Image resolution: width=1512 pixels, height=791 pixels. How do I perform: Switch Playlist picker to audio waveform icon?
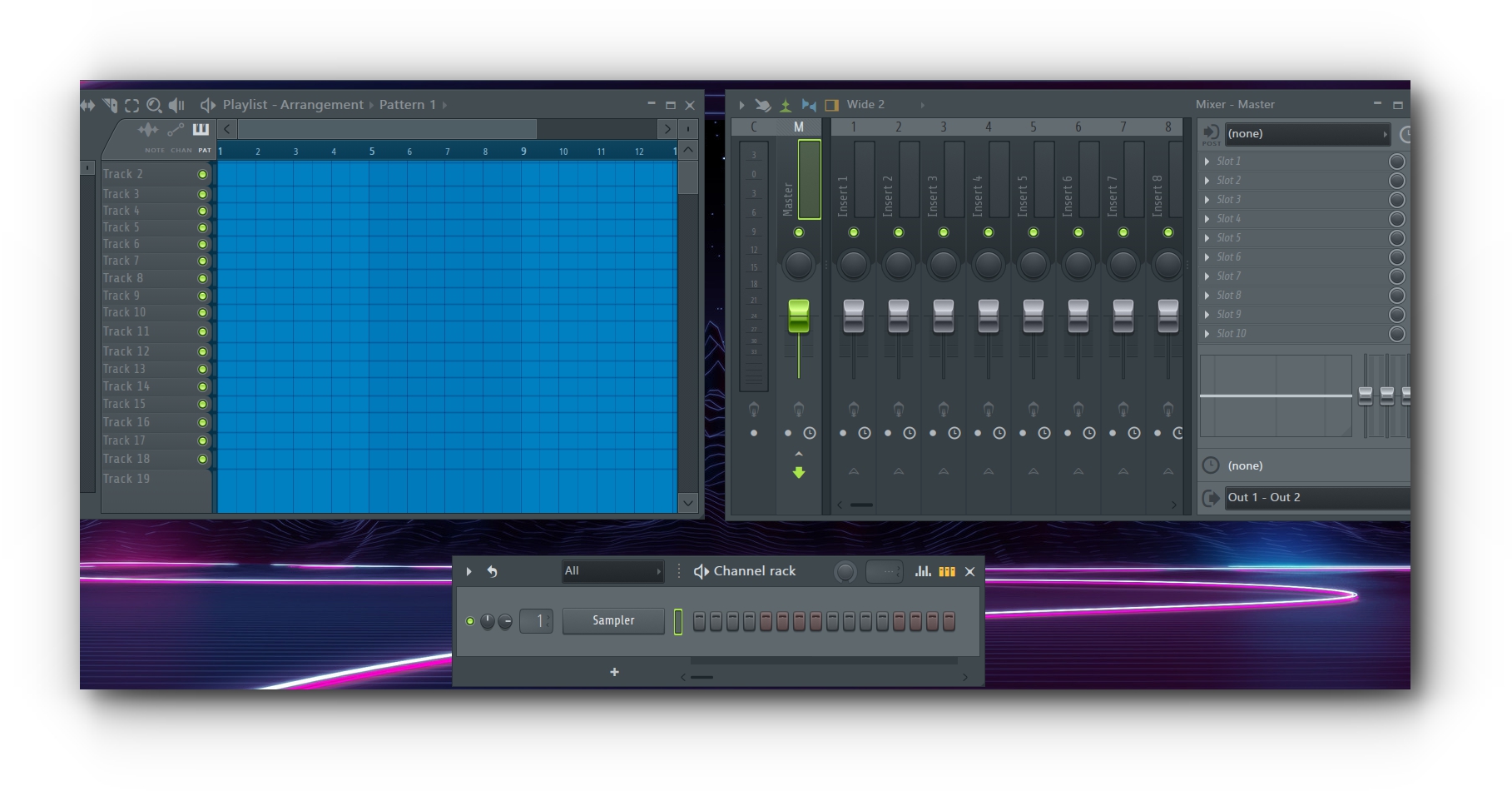(148, 129)
